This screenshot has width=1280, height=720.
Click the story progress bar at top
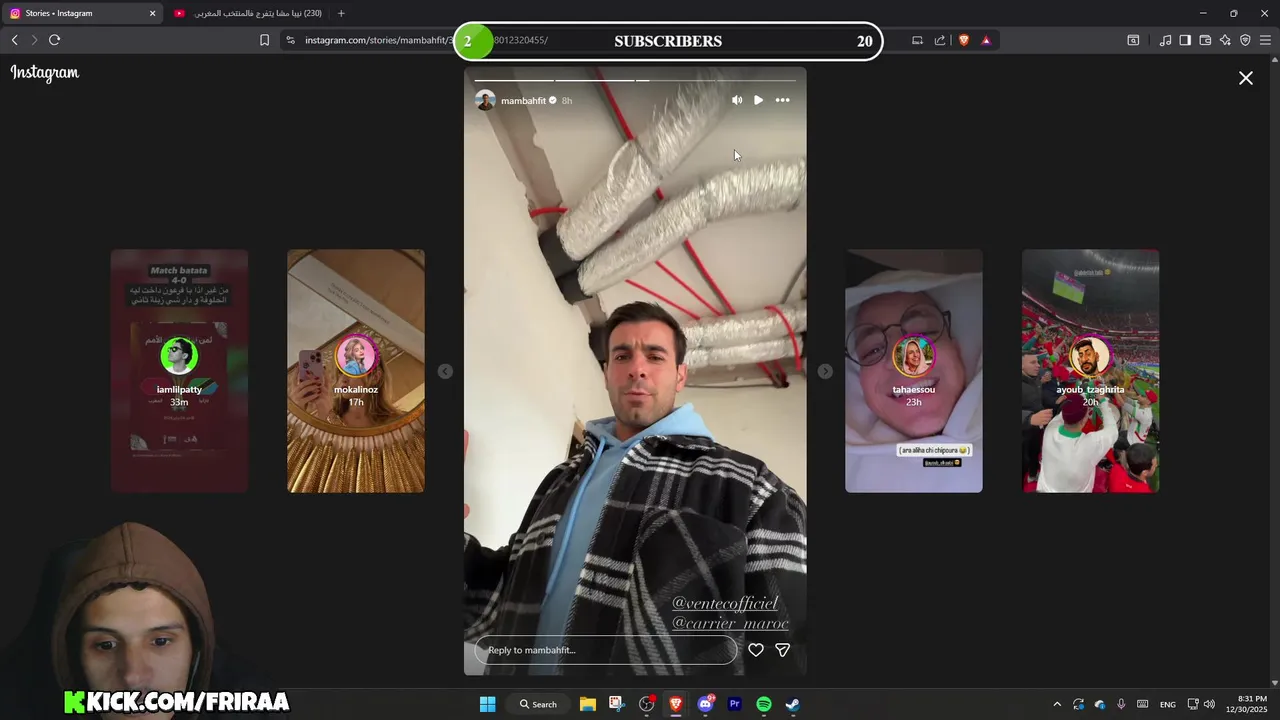(635, 80)
